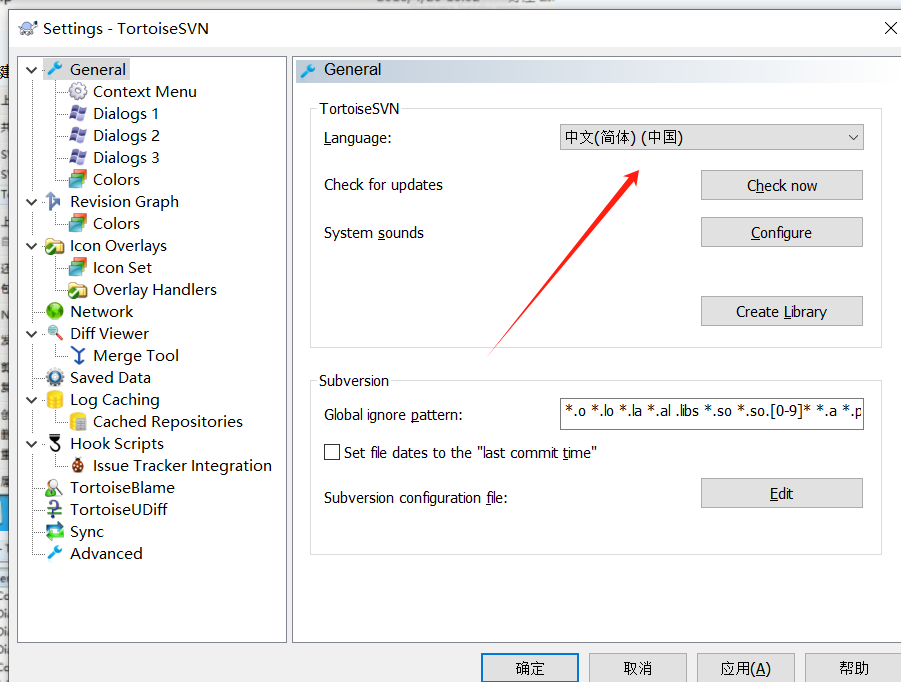
Task: Enable set file dates to last commit time
Action: [332, 453]
